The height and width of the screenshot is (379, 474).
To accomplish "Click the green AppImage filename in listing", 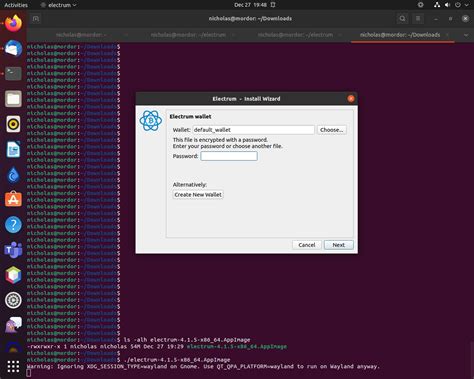I will click(237, 346).
